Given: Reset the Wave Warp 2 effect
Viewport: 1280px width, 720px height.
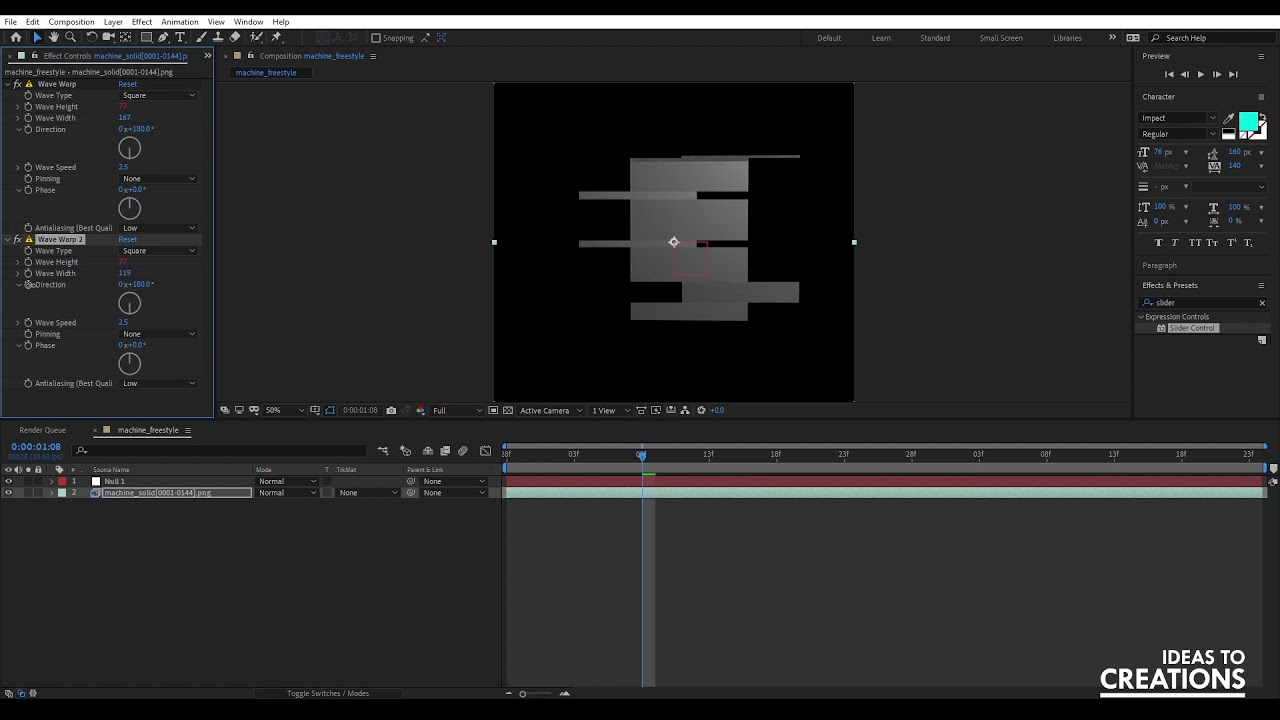Looking at the screenshot, I should coord(128,240).
